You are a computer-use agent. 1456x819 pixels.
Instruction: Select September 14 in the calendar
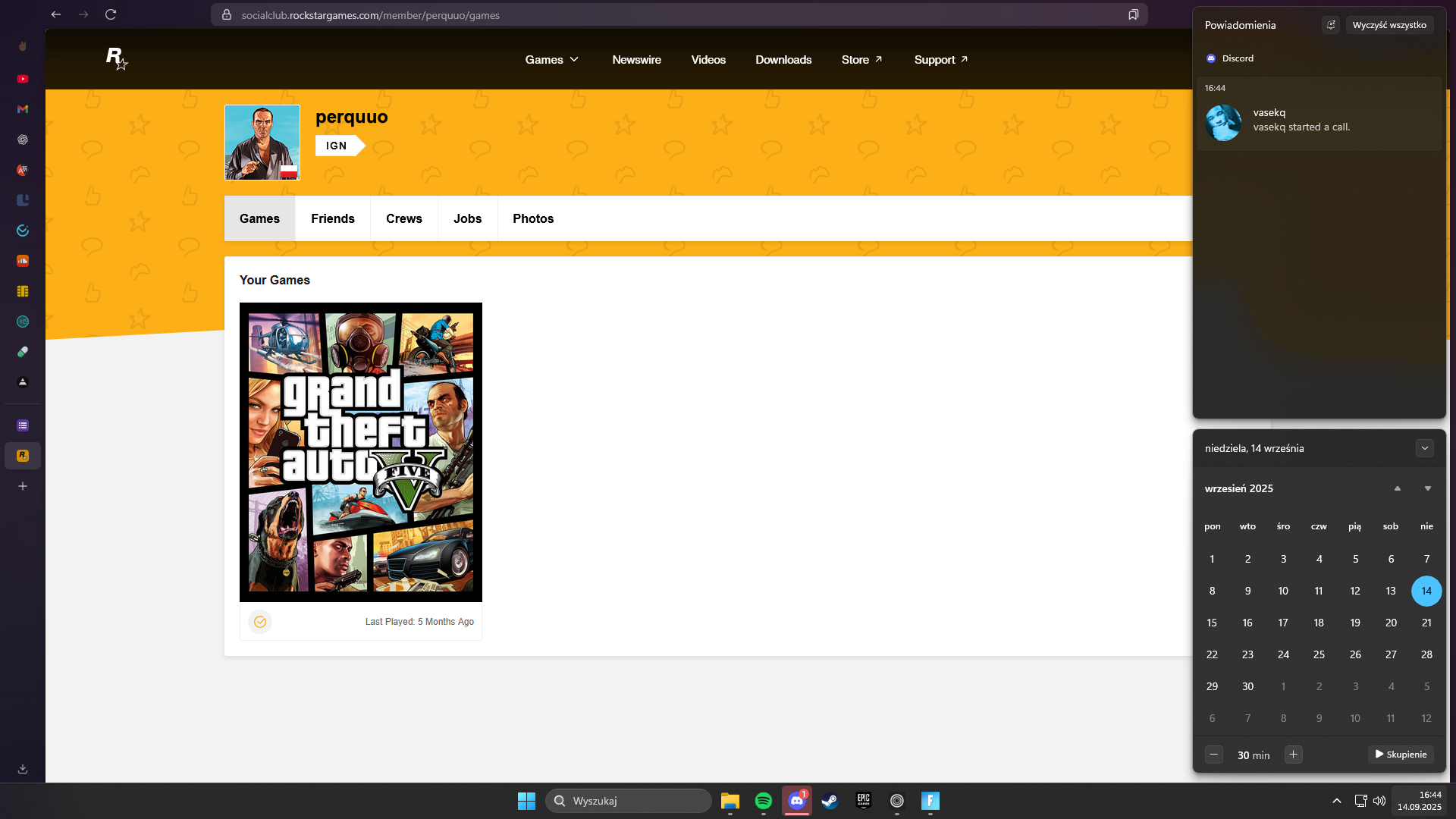click(1426, 591)
